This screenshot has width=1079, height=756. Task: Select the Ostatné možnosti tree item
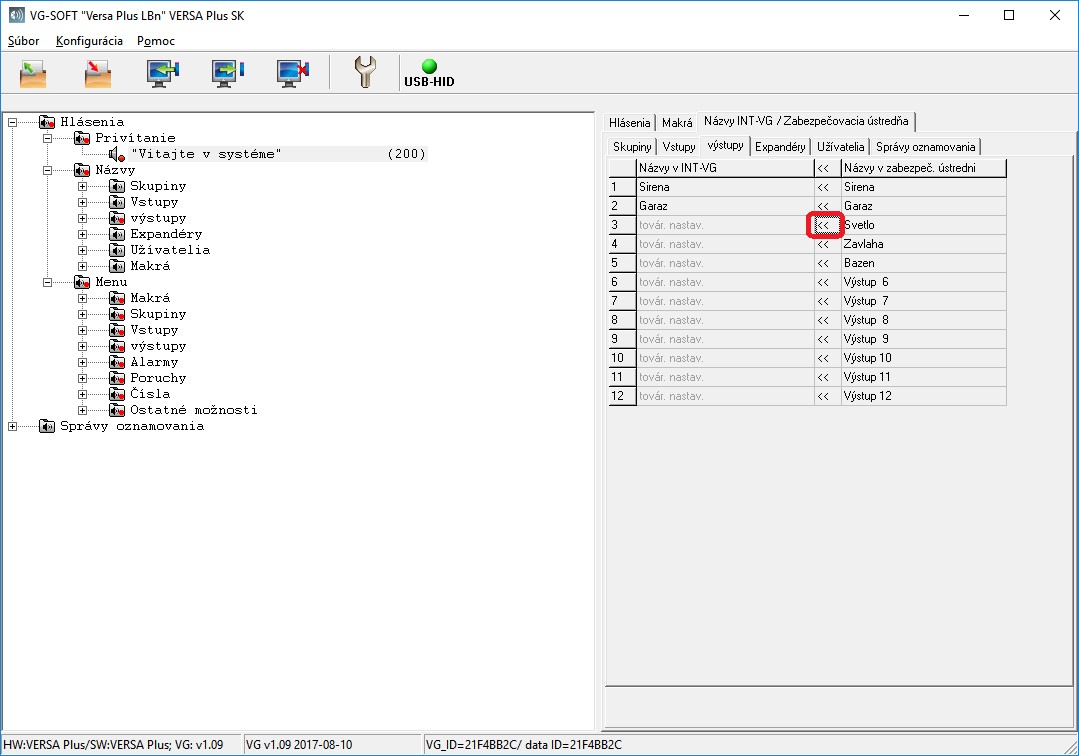coord(193,410)
